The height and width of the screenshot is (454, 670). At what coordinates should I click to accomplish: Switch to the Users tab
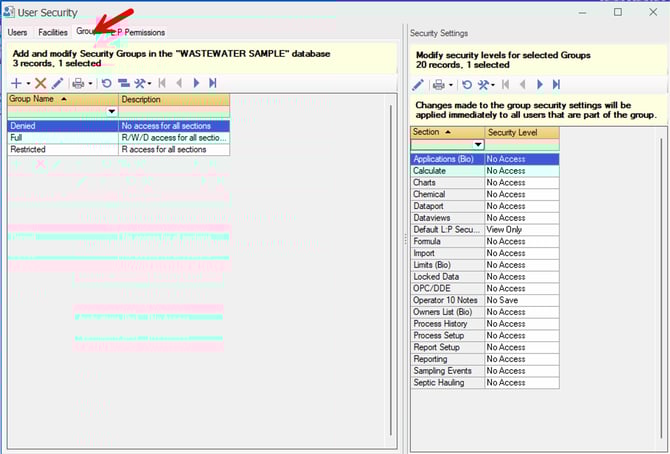pyautogui.click(x=18, y=32)
